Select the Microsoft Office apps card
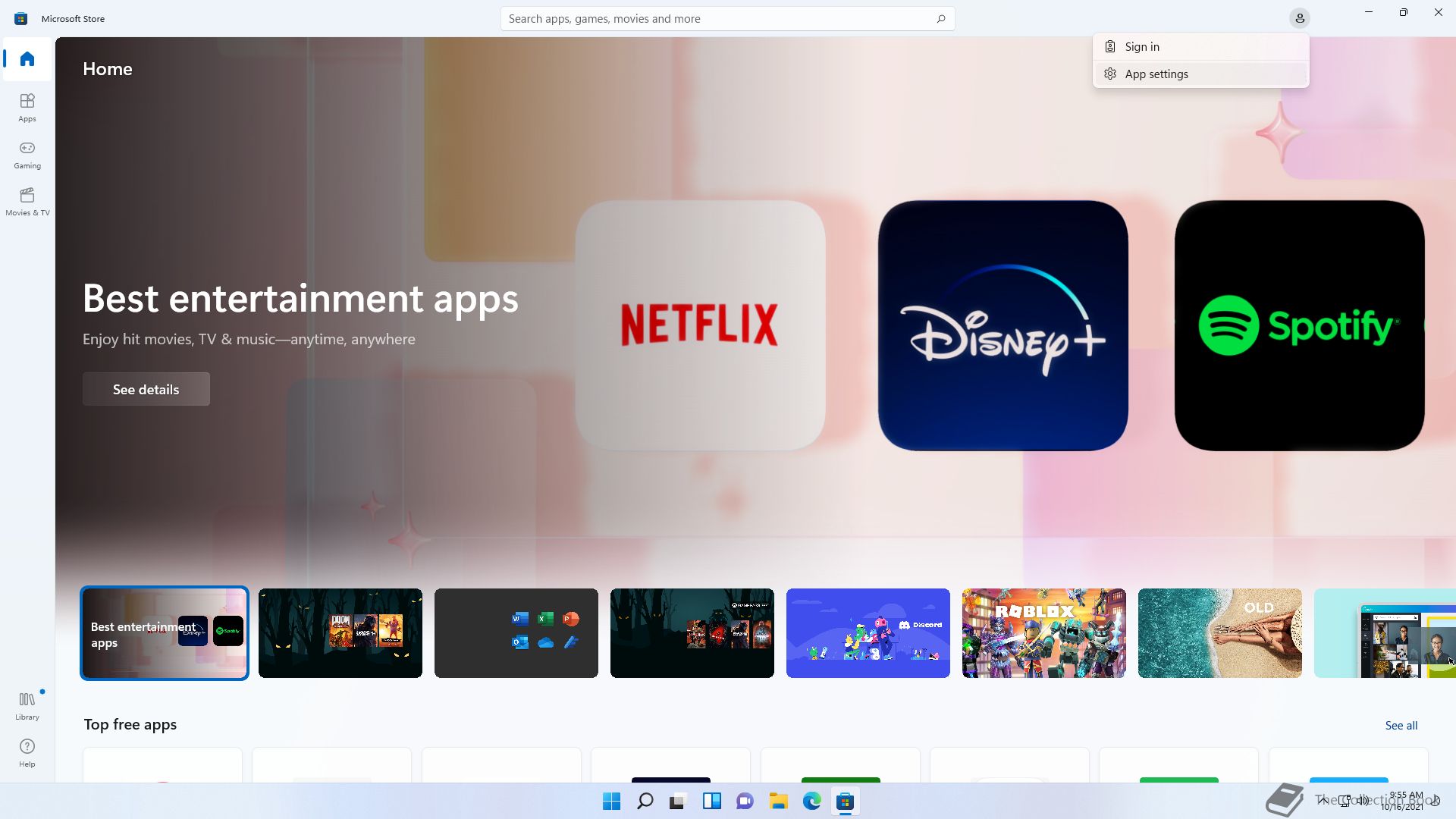The image size is (1456, 819). [x=516, y=633]
